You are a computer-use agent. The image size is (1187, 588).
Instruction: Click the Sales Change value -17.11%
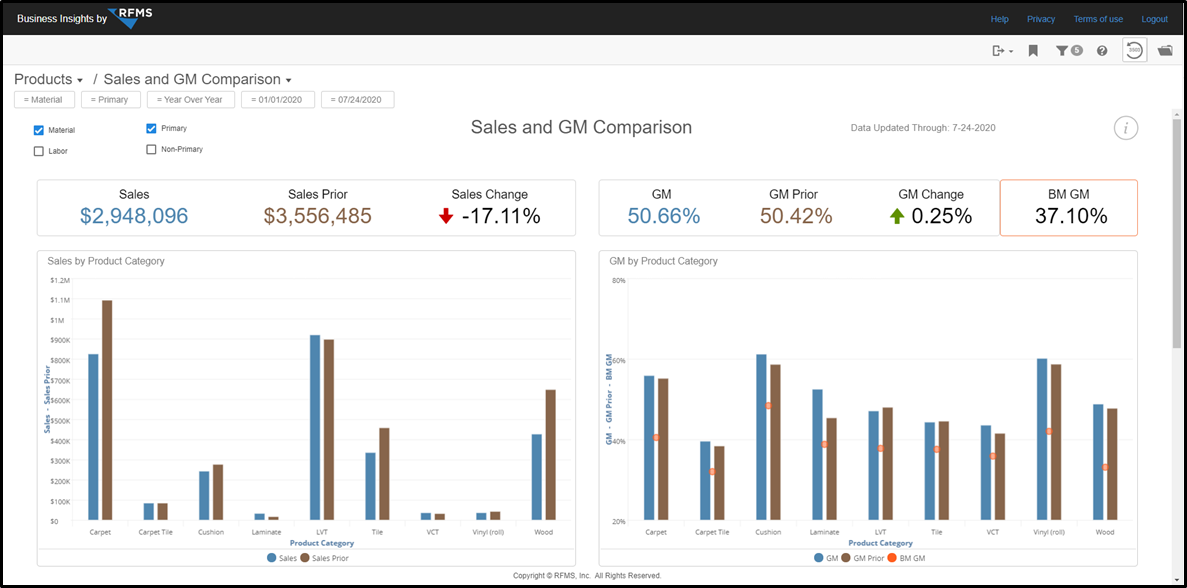tap(501, 216)
